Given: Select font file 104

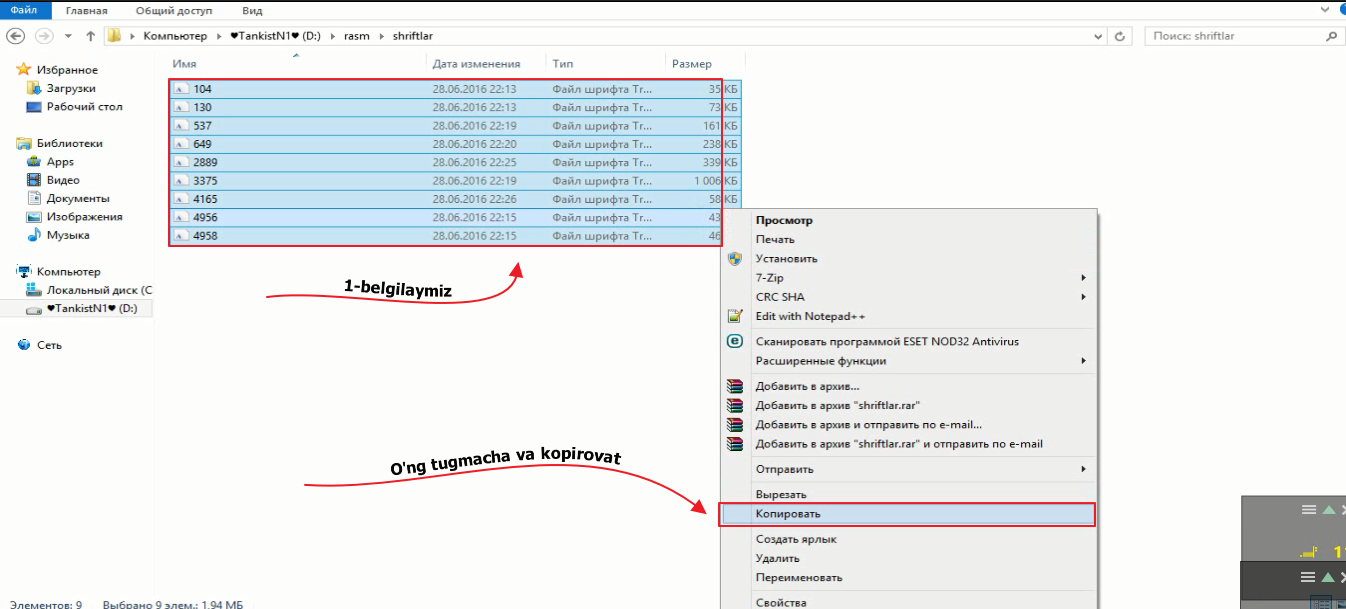Looking at the screenshot, I should click(455, 89).
